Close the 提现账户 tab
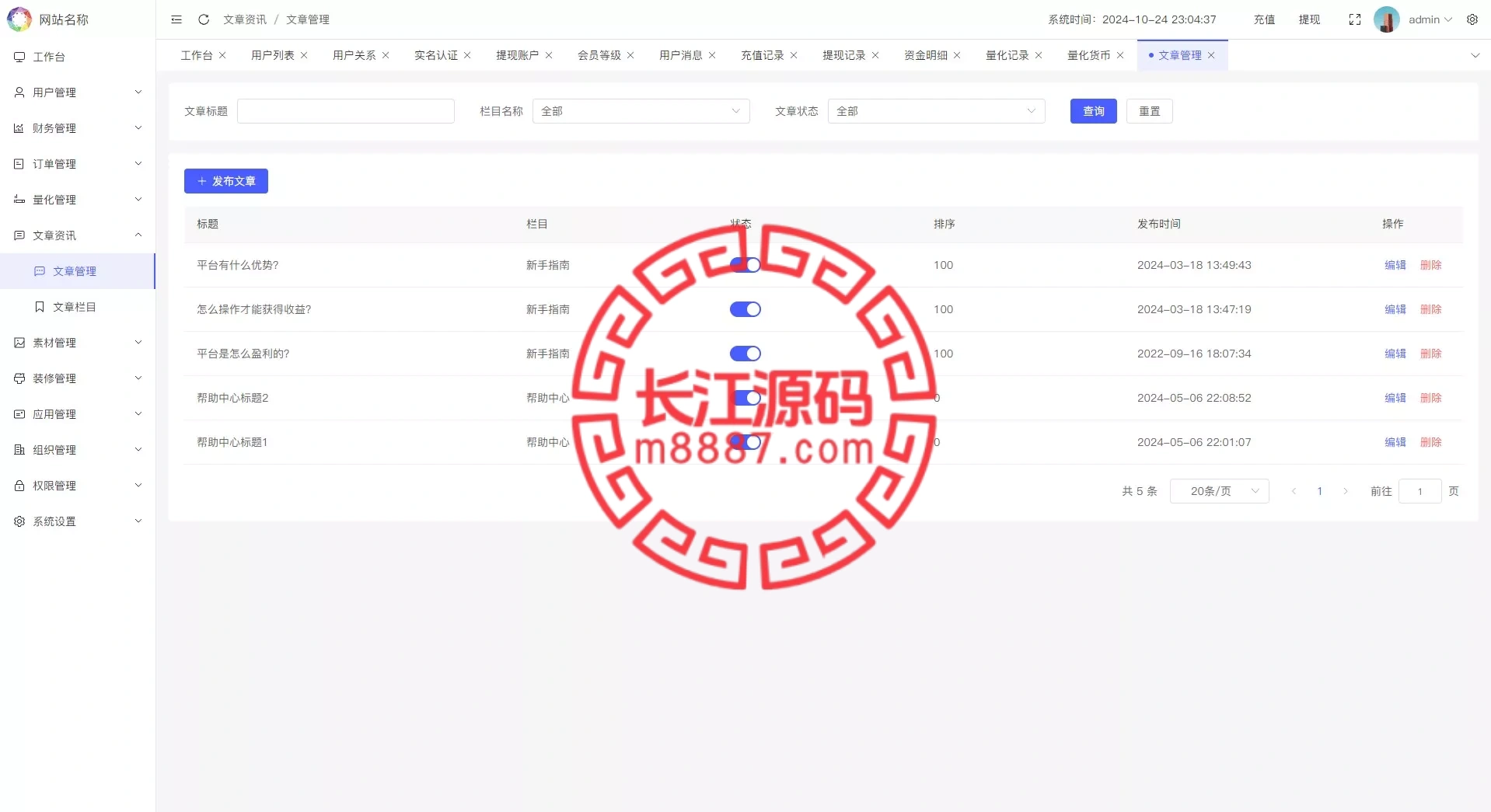The image size is (1491, 812). click(x=549, y=55)
